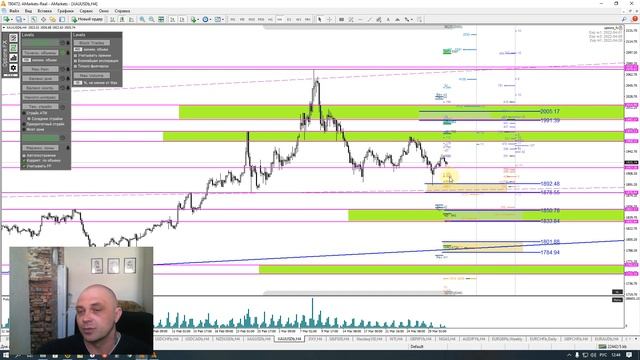Open the Navigator panel icon
Viewport: 640px width, 360px height.
[x=53, y=19]
